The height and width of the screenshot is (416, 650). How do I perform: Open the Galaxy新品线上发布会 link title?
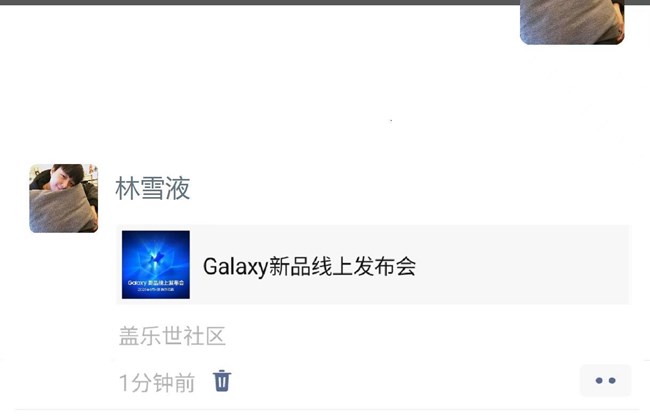pos(309,266)
